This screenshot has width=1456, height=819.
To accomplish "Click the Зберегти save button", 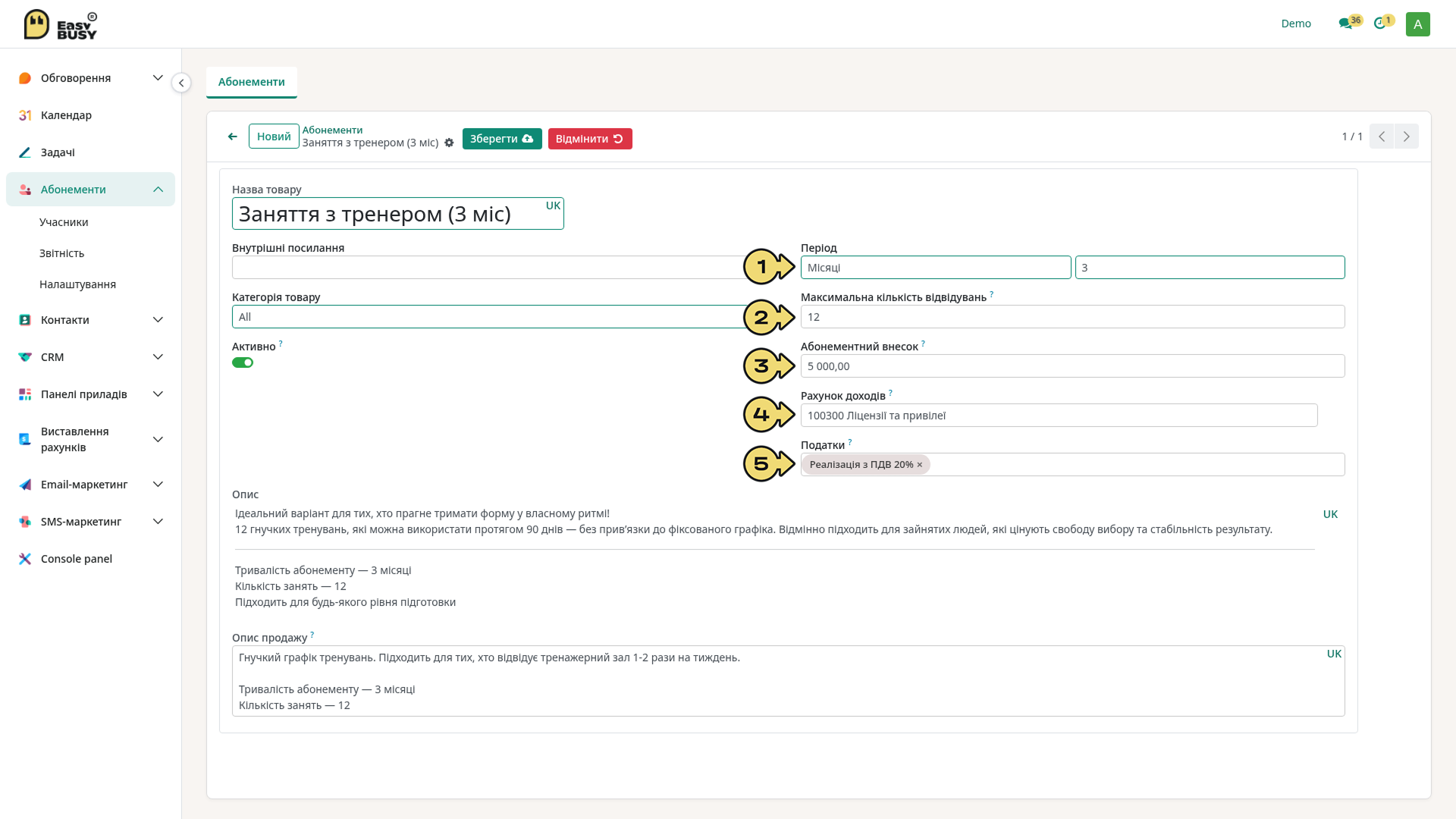I will click(x=502, y=139).
